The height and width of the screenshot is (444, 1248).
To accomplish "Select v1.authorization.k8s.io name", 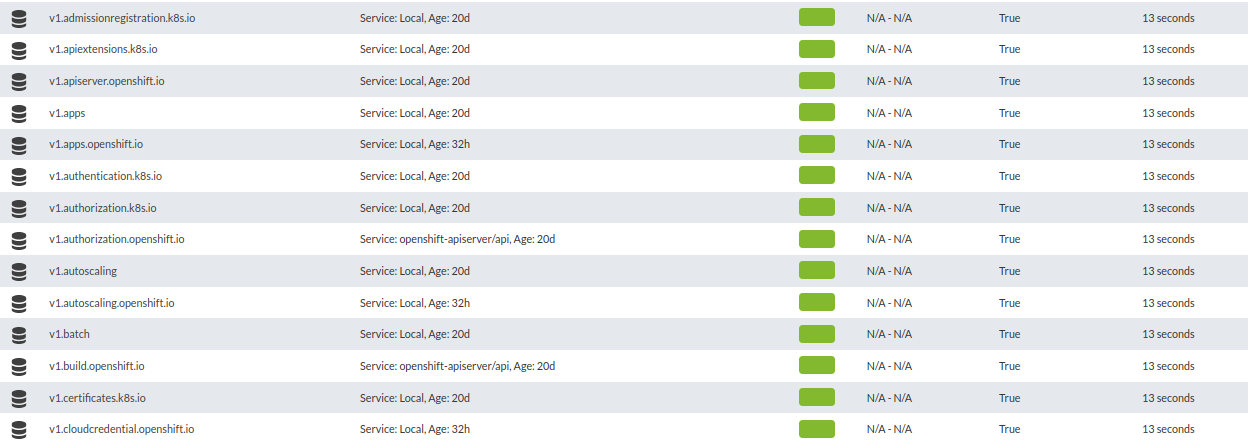I will pos(103,208).
